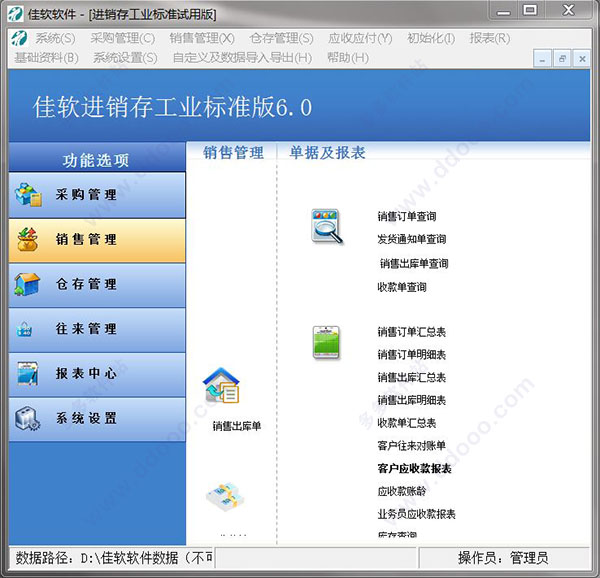
Task: Open 销售订单明细表 report
Action: click(412, 355)
